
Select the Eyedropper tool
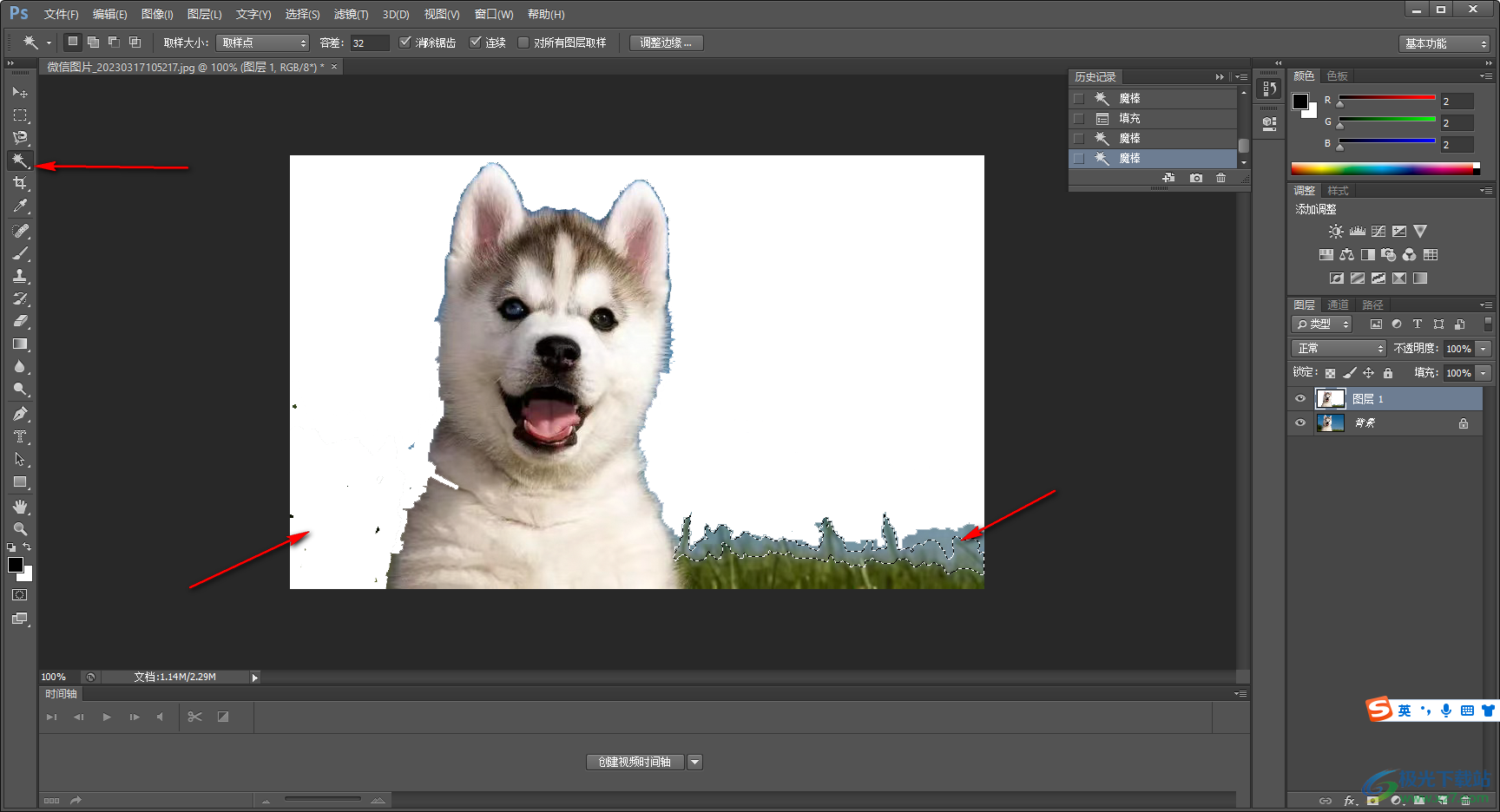click(20, 206)
